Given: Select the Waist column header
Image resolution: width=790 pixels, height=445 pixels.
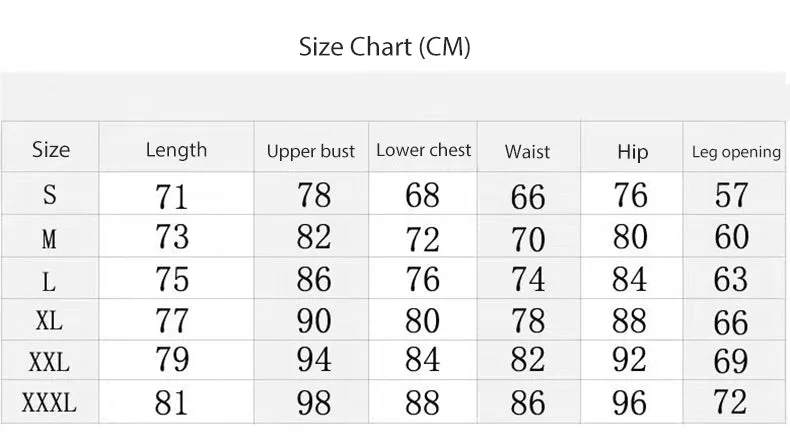Looking at the screenshot, I should point(527,152).
